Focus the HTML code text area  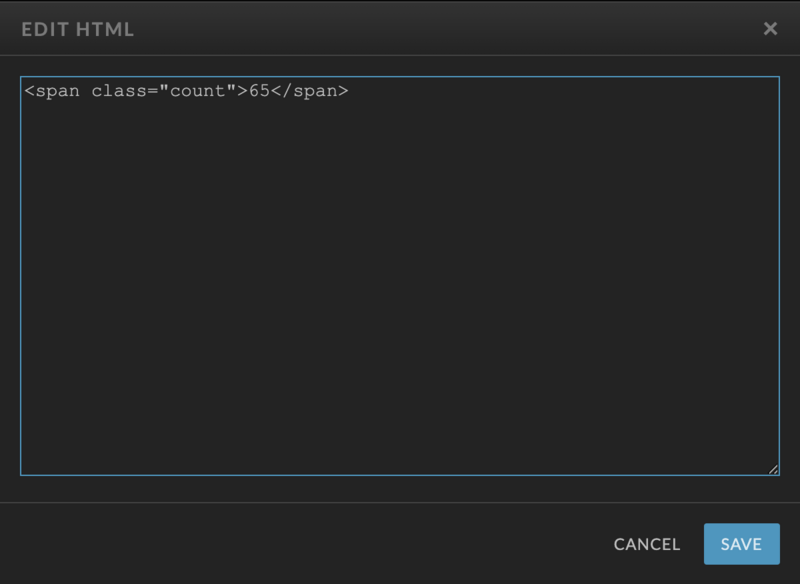point(400,276)
